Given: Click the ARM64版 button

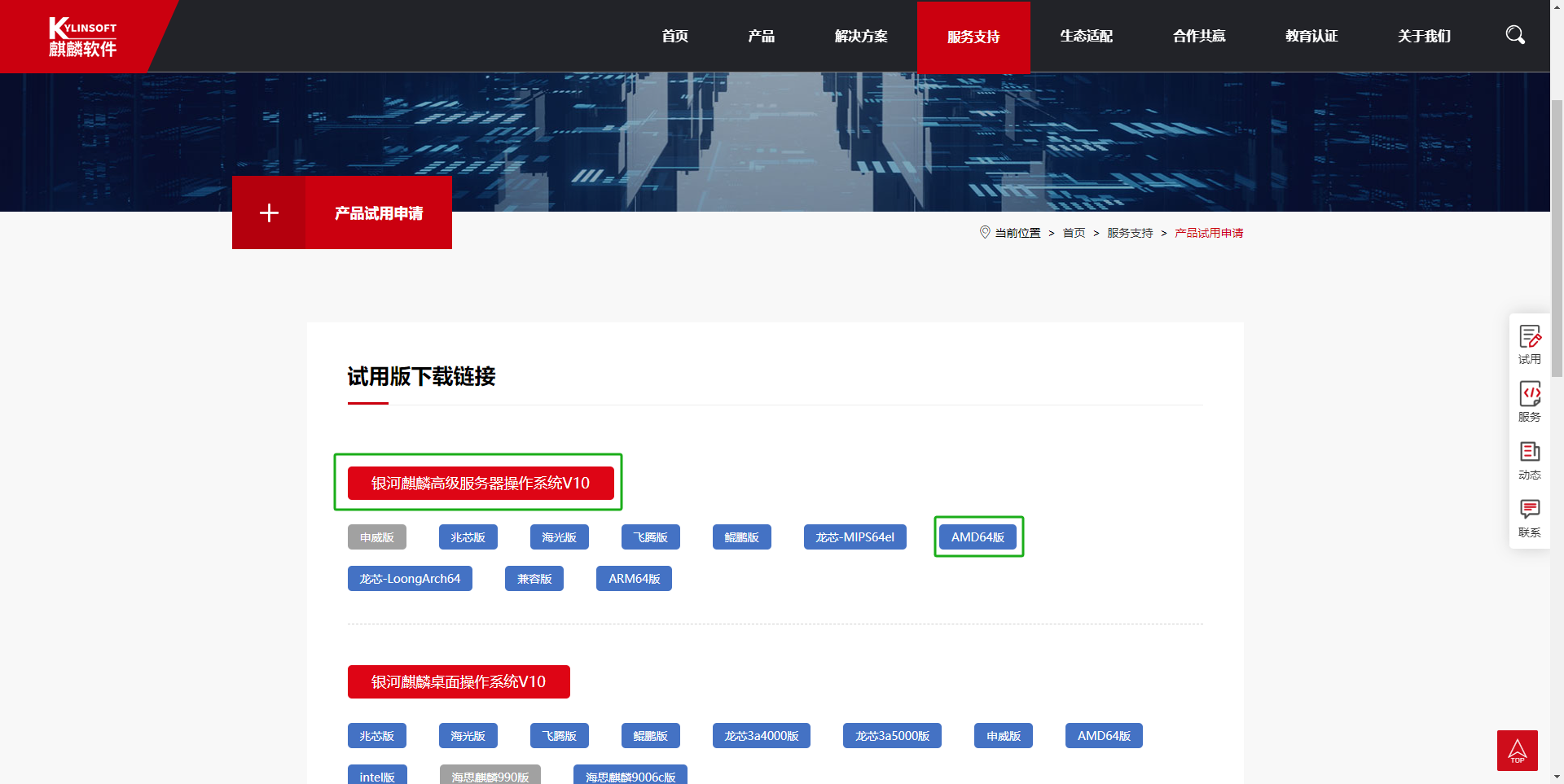Looking at the screenshot, I should coord(634,579).
